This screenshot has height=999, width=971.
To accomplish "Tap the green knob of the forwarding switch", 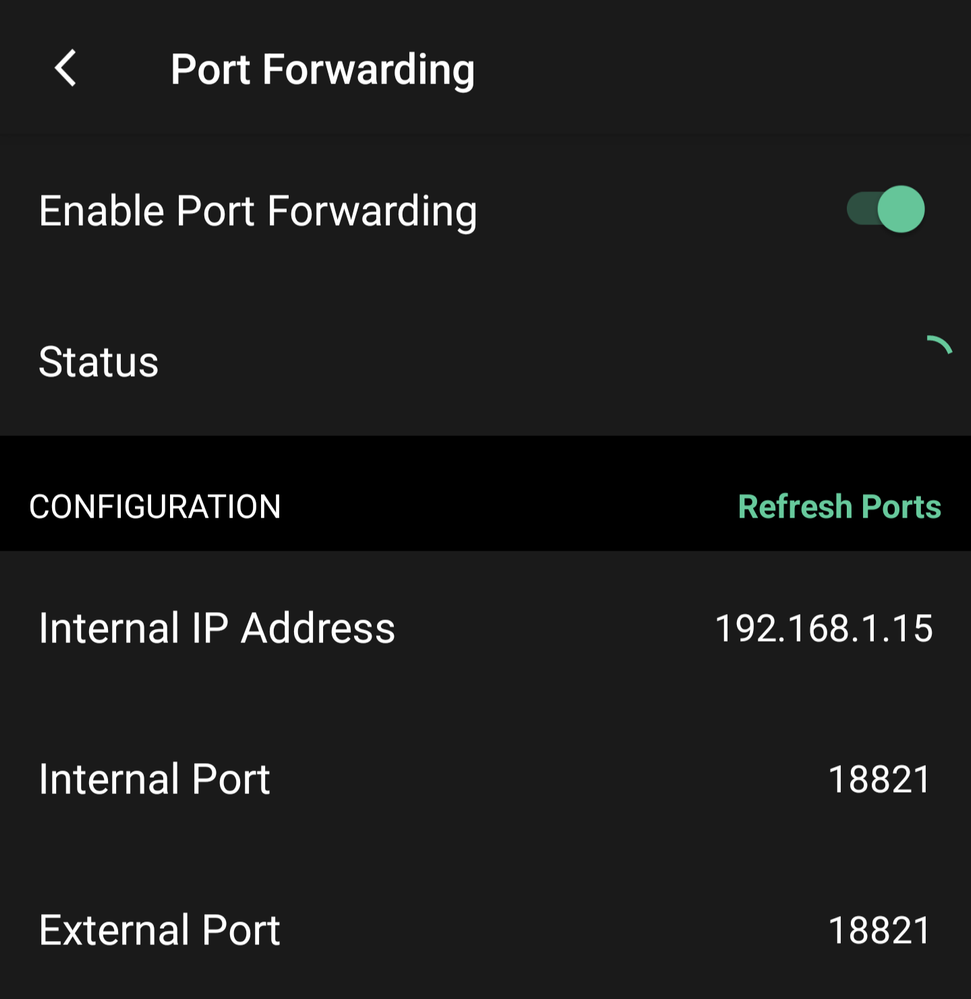I will 900,210.
